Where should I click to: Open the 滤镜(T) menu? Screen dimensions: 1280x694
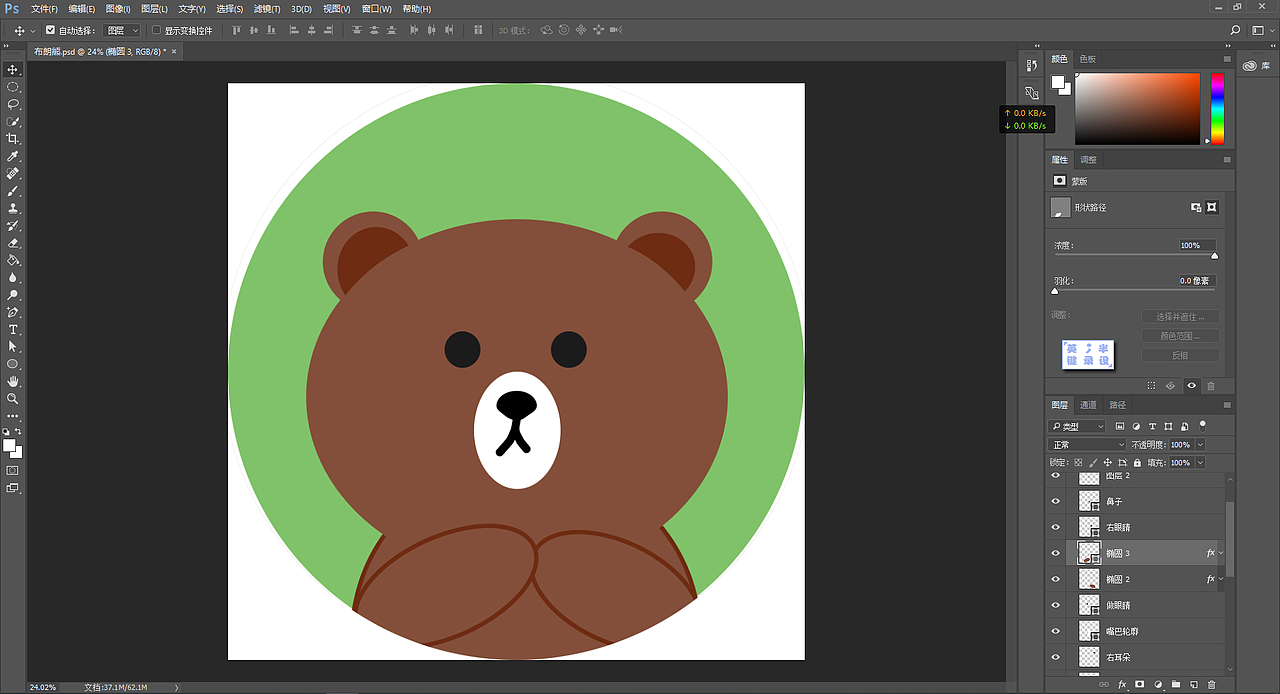[x=267, y=9]
